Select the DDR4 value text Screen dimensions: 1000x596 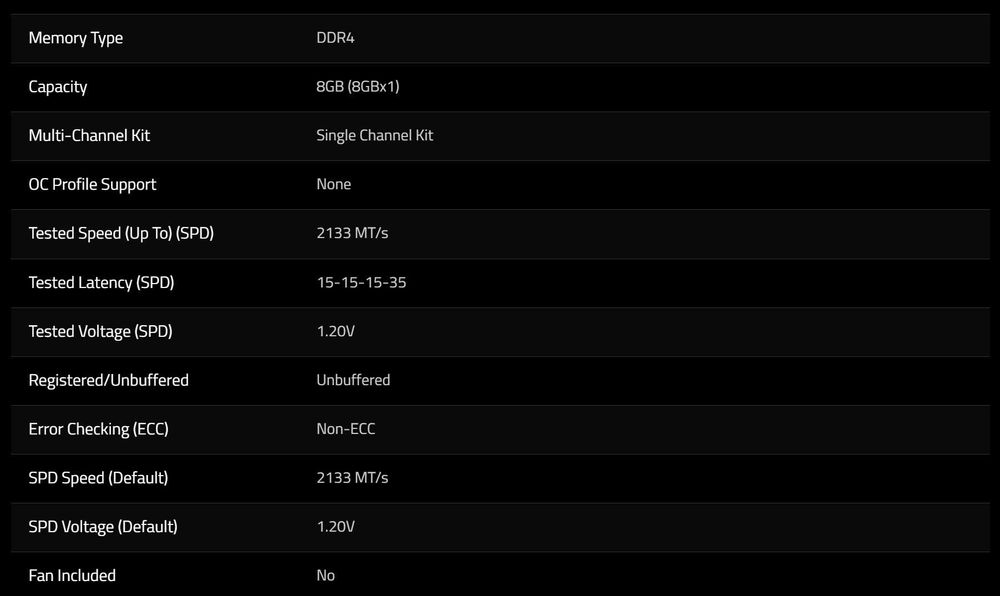coord(335,38)
